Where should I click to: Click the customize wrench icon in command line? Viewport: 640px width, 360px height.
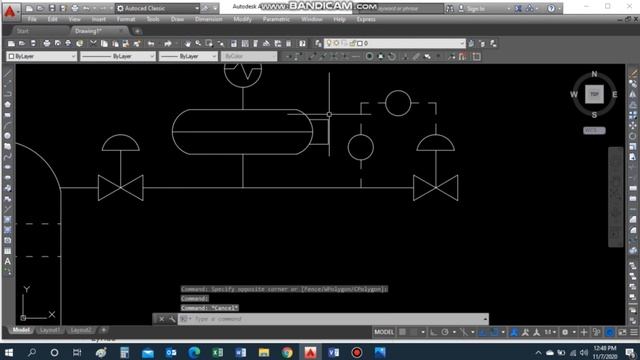point(172,319)
